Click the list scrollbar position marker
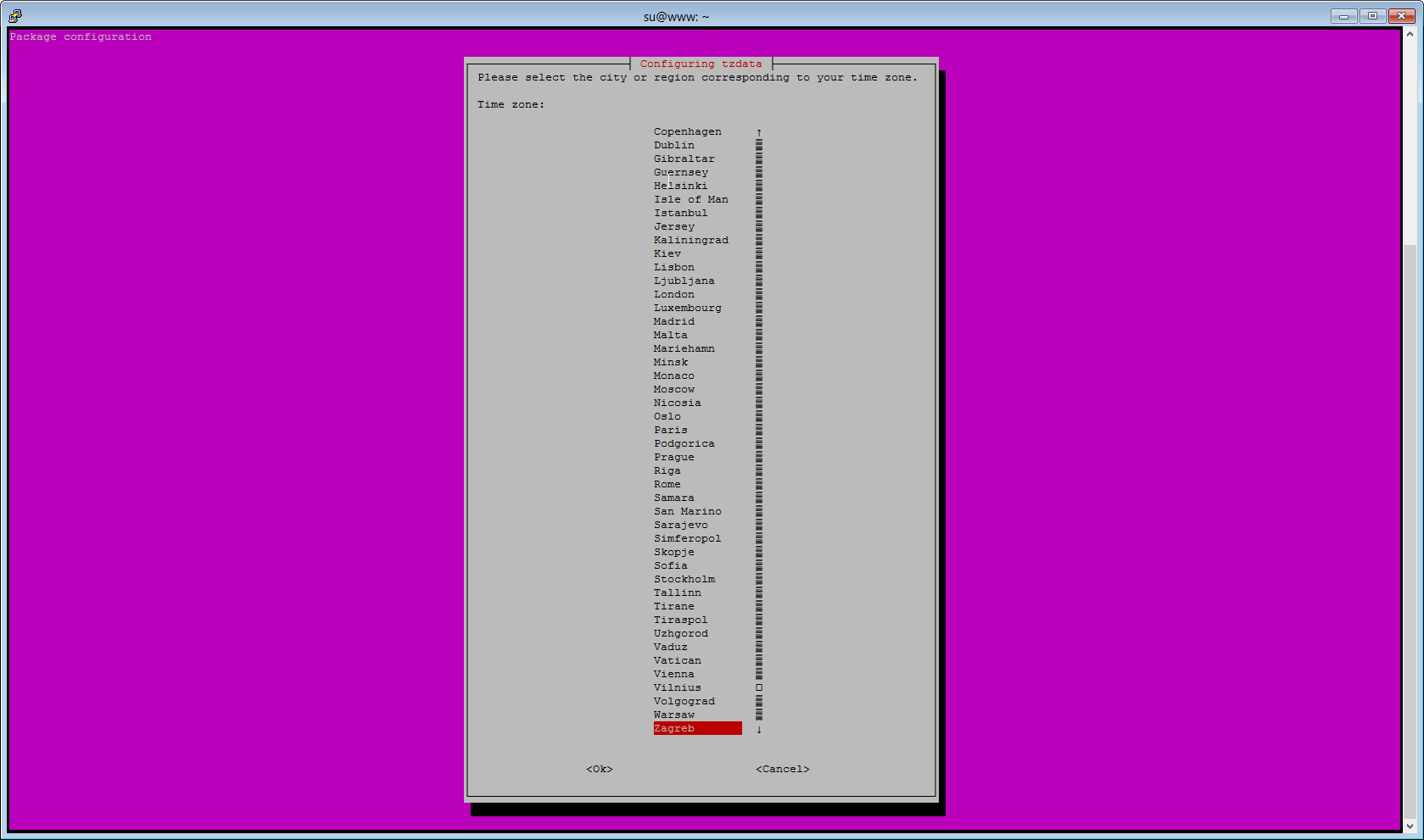The width and height of the screenshot is (1424, 840). pyautogui.click(x=759, y=687)
